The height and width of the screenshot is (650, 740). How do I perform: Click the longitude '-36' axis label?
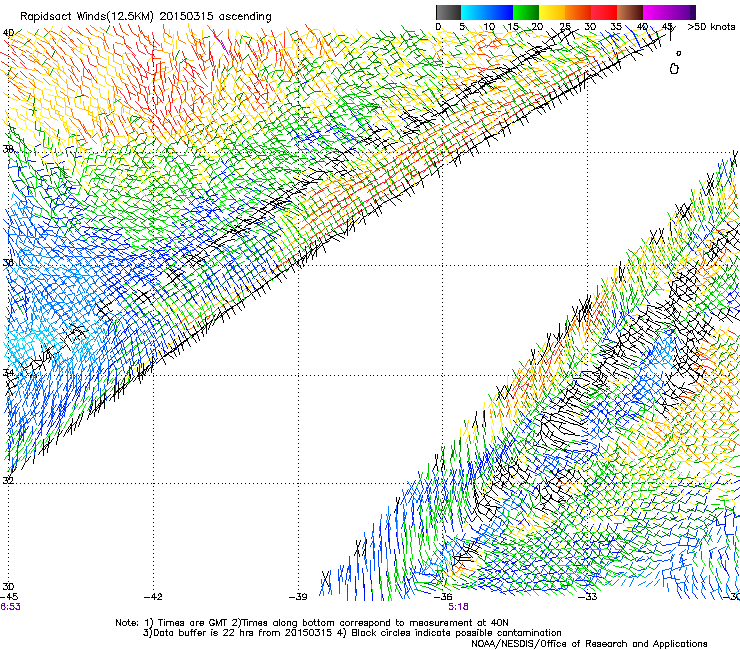(x=443, y=597)
